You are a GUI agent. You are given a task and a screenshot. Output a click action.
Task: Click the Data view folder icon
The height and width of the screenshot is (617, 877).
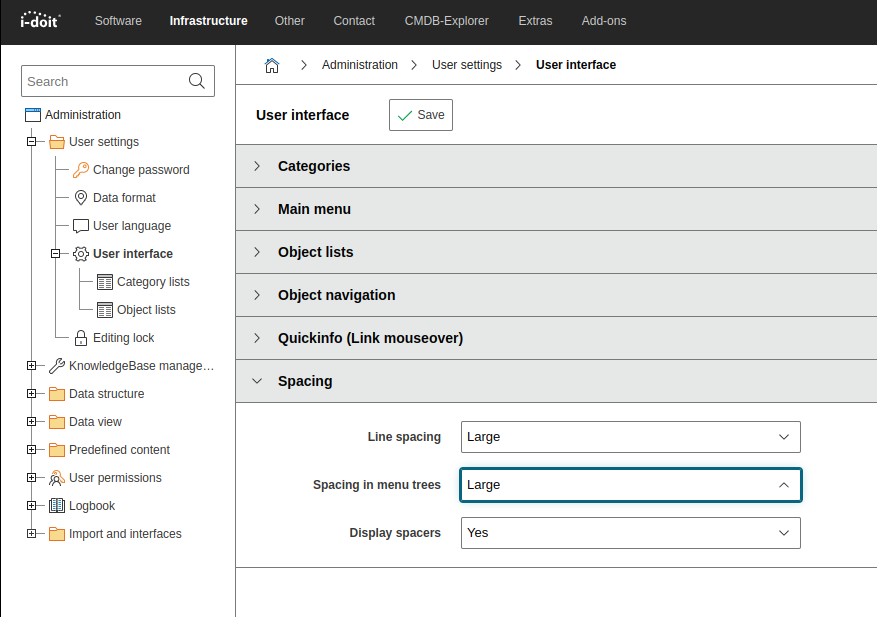pos(56,422)
